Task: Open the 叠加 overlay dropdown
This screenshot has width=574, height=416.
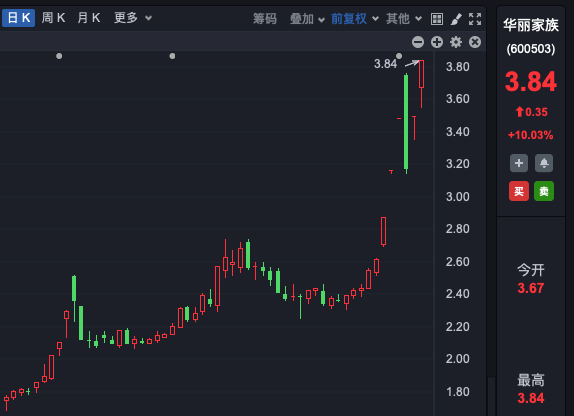Action: coord(307,19)
